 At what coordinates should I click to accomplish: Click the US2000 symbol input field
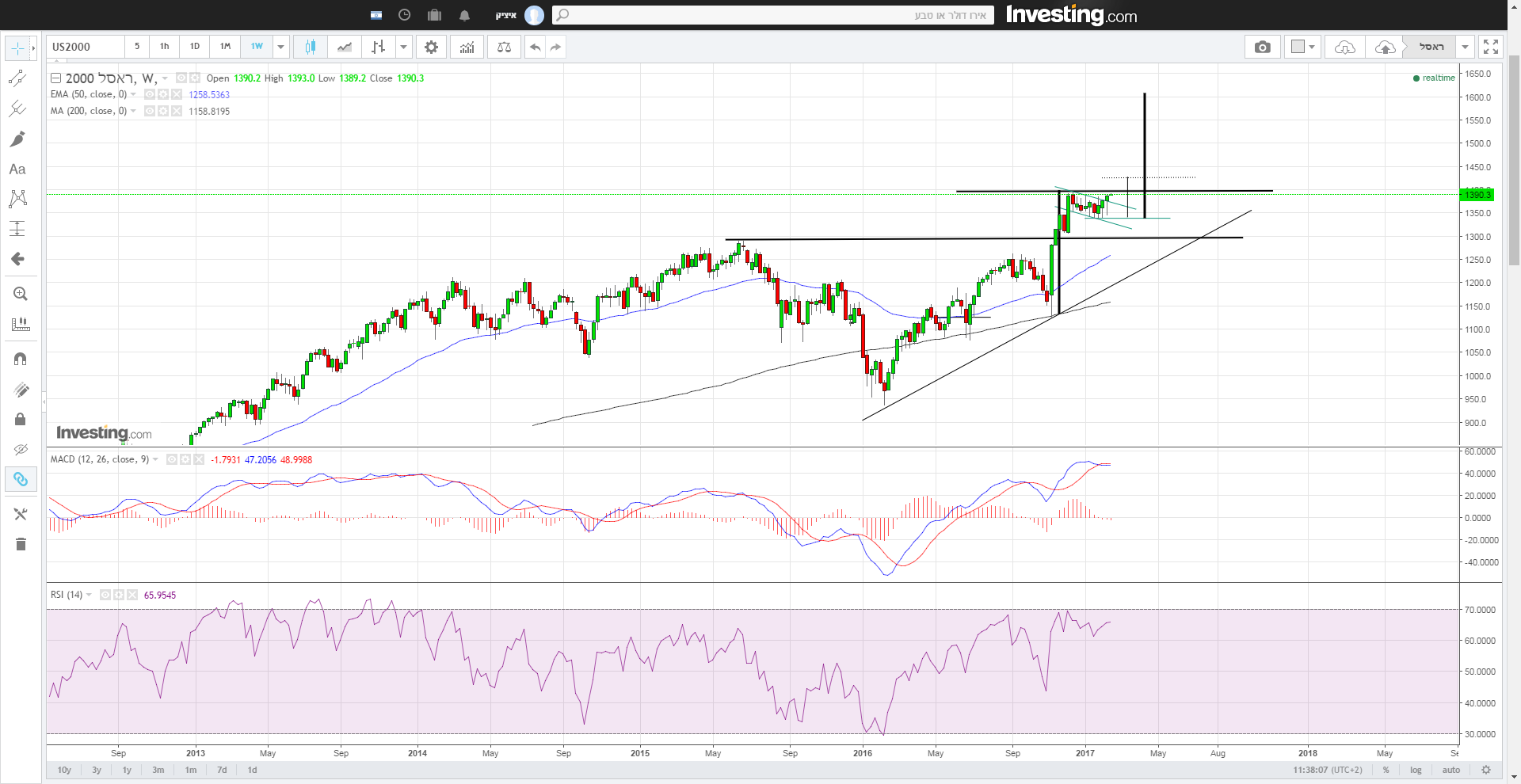click(86, 47)
